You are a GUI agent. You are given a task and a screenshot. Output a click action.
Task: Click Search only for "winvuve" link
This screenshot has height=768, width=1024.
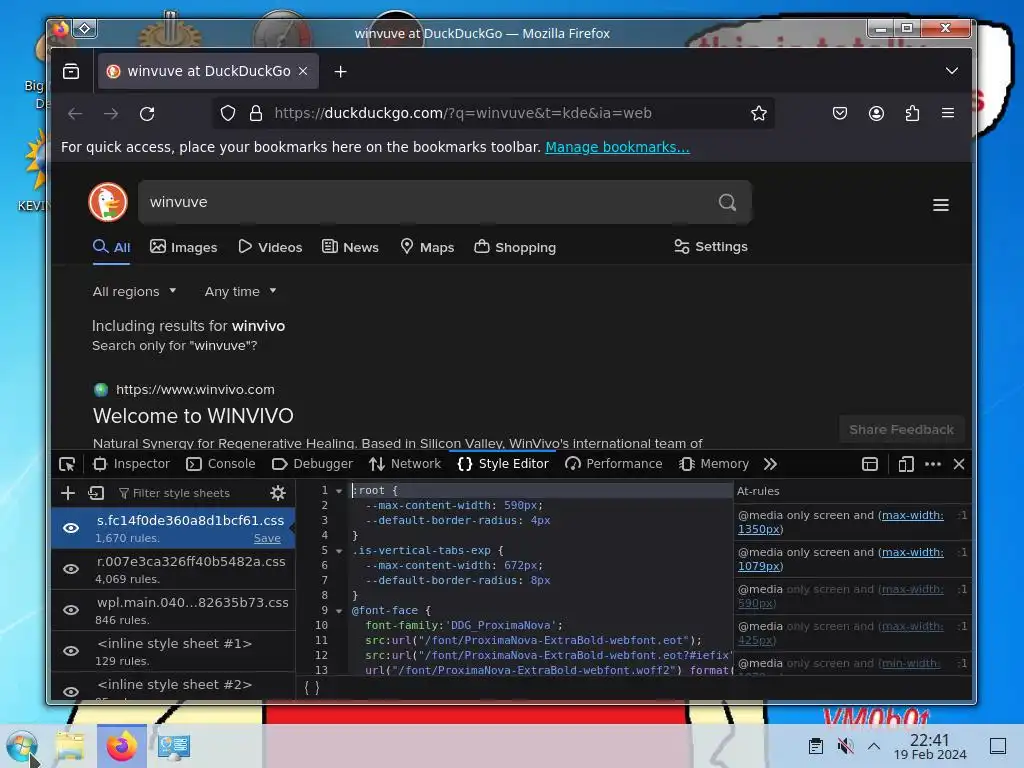tap(174, 345)
